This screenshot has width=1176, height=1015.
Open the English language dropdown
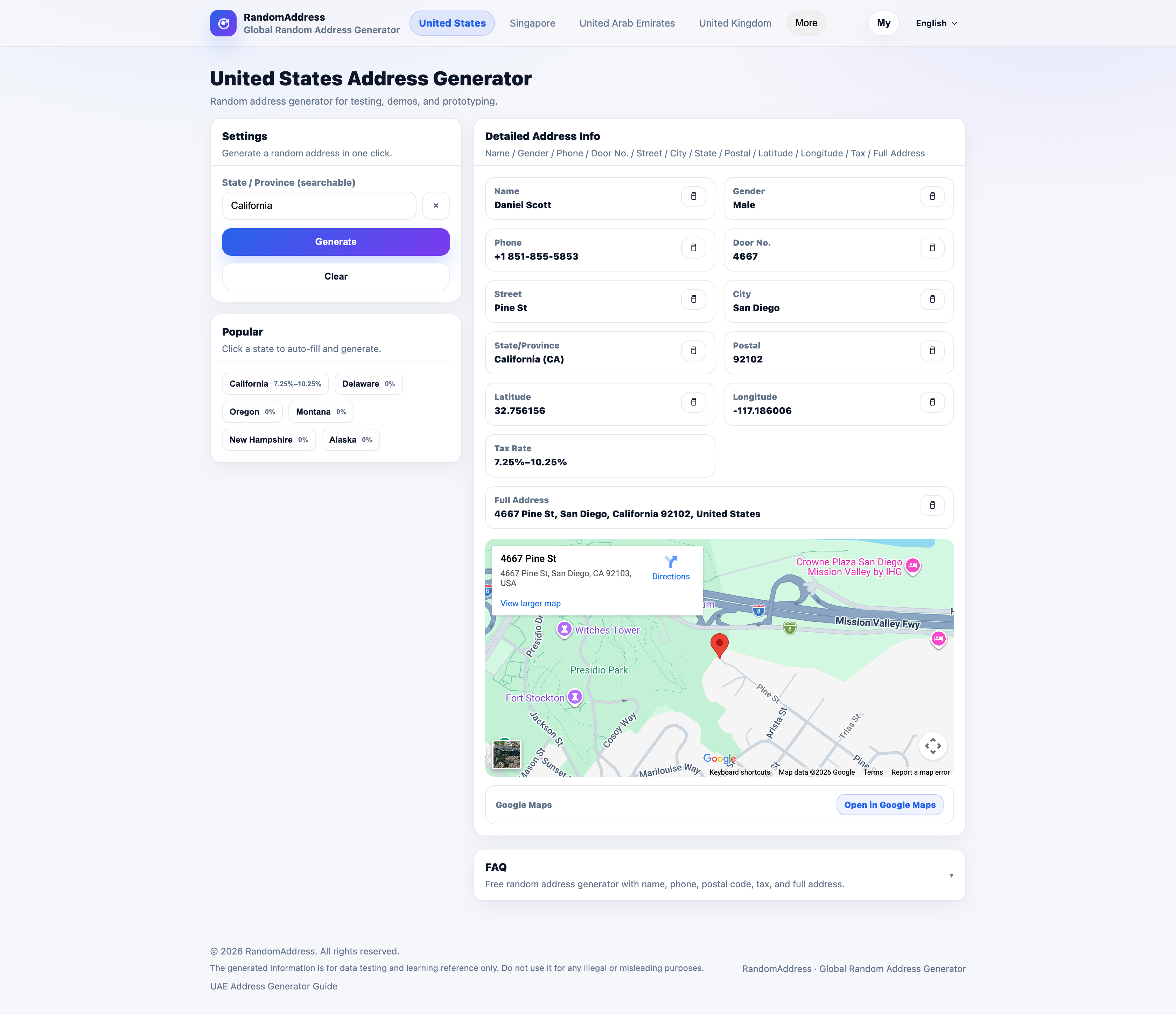point(936,23)
